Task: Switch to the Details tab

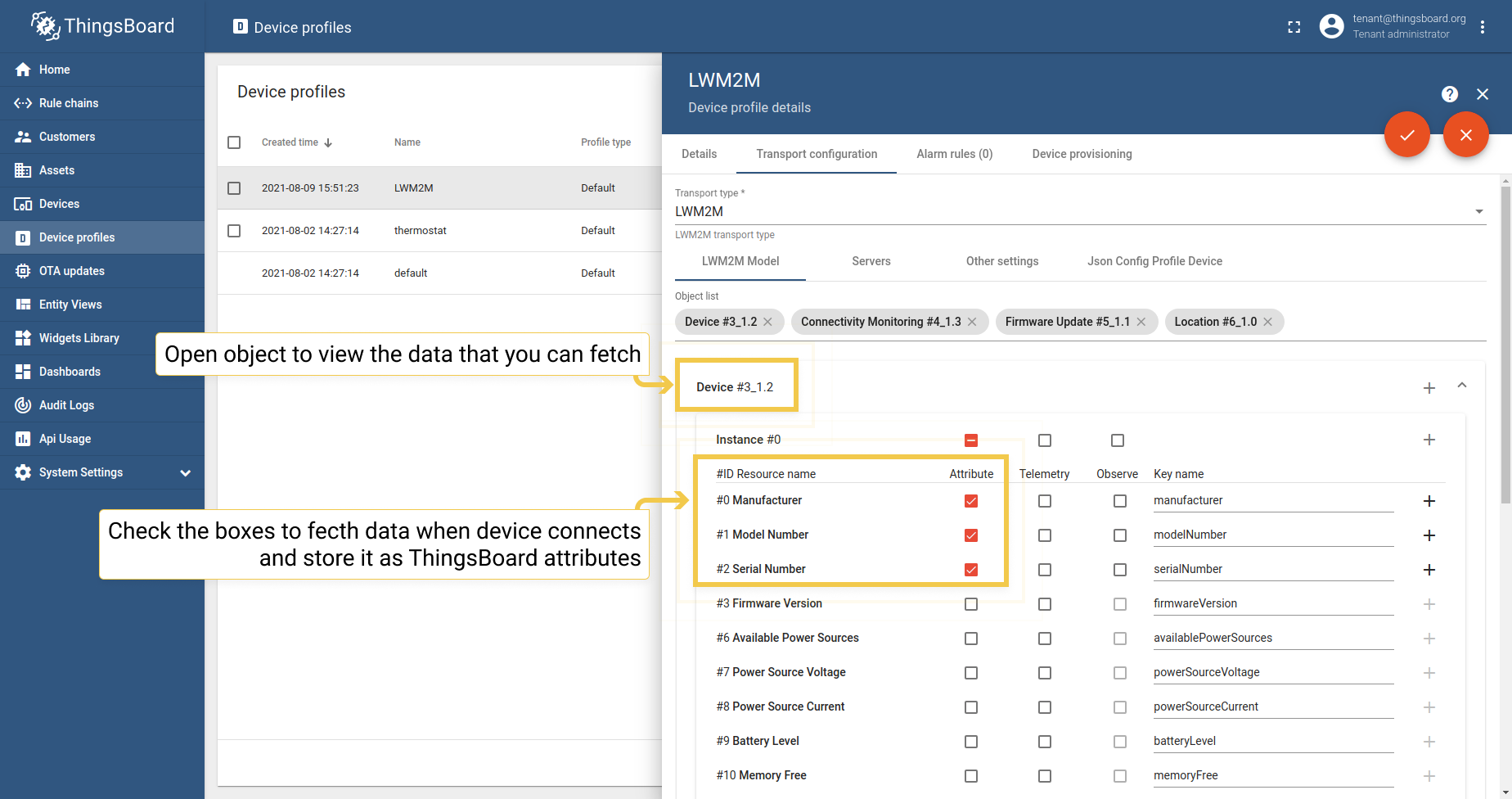Action: (x=699, y=154)
